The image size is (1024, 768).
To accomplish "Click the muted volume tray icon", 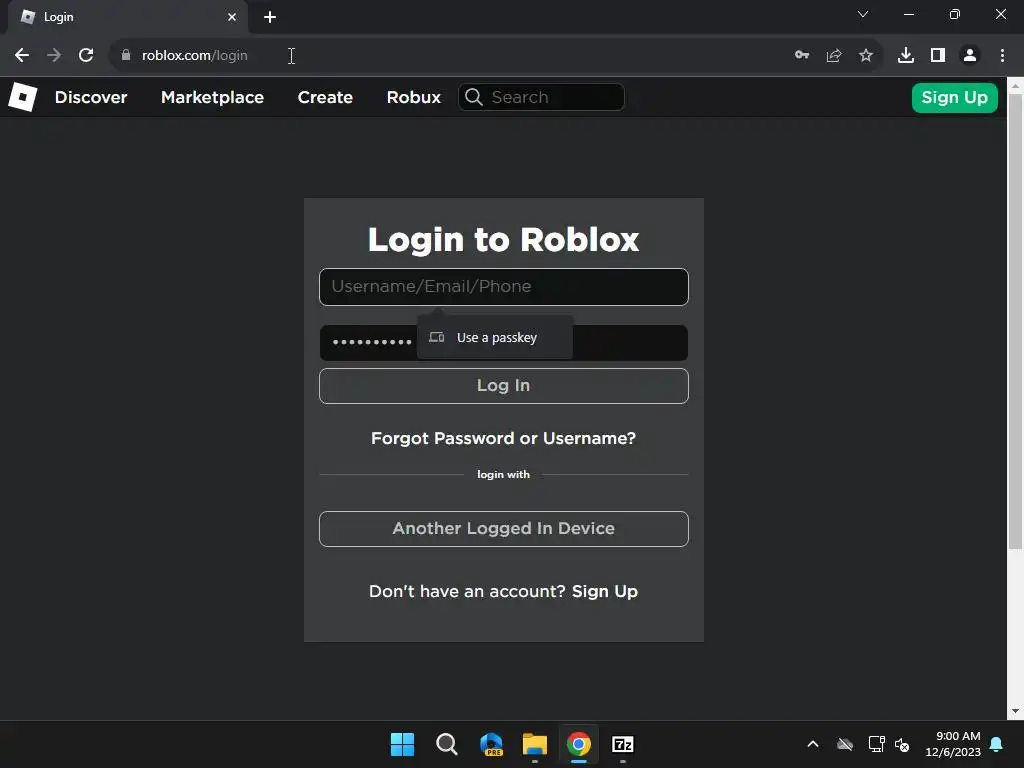I will (x=902, y=744).
